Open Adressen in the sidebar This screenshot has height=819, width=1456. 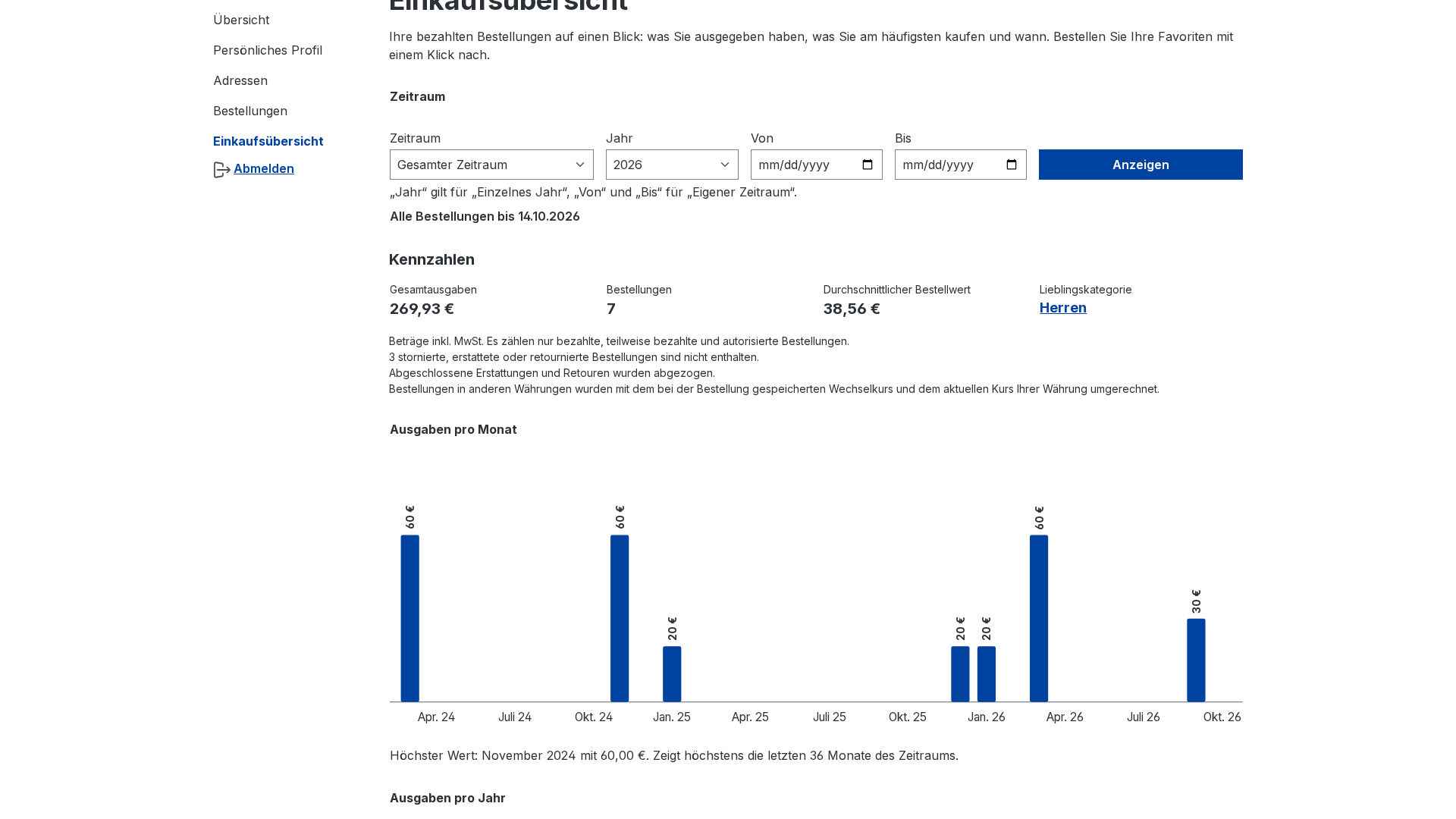tap(240, 80)
